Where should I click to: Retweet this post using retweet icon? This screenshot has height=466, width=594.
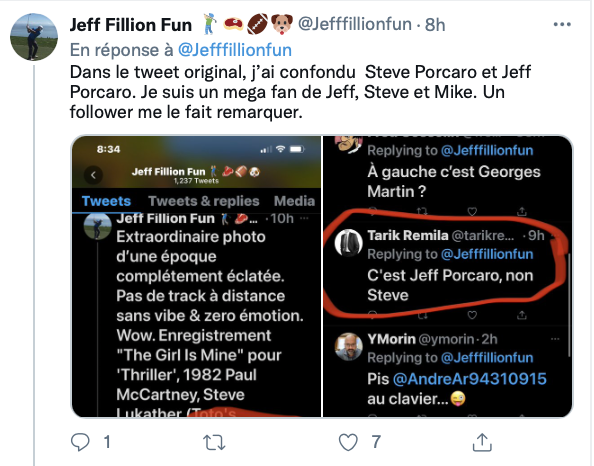pos(214,442)
